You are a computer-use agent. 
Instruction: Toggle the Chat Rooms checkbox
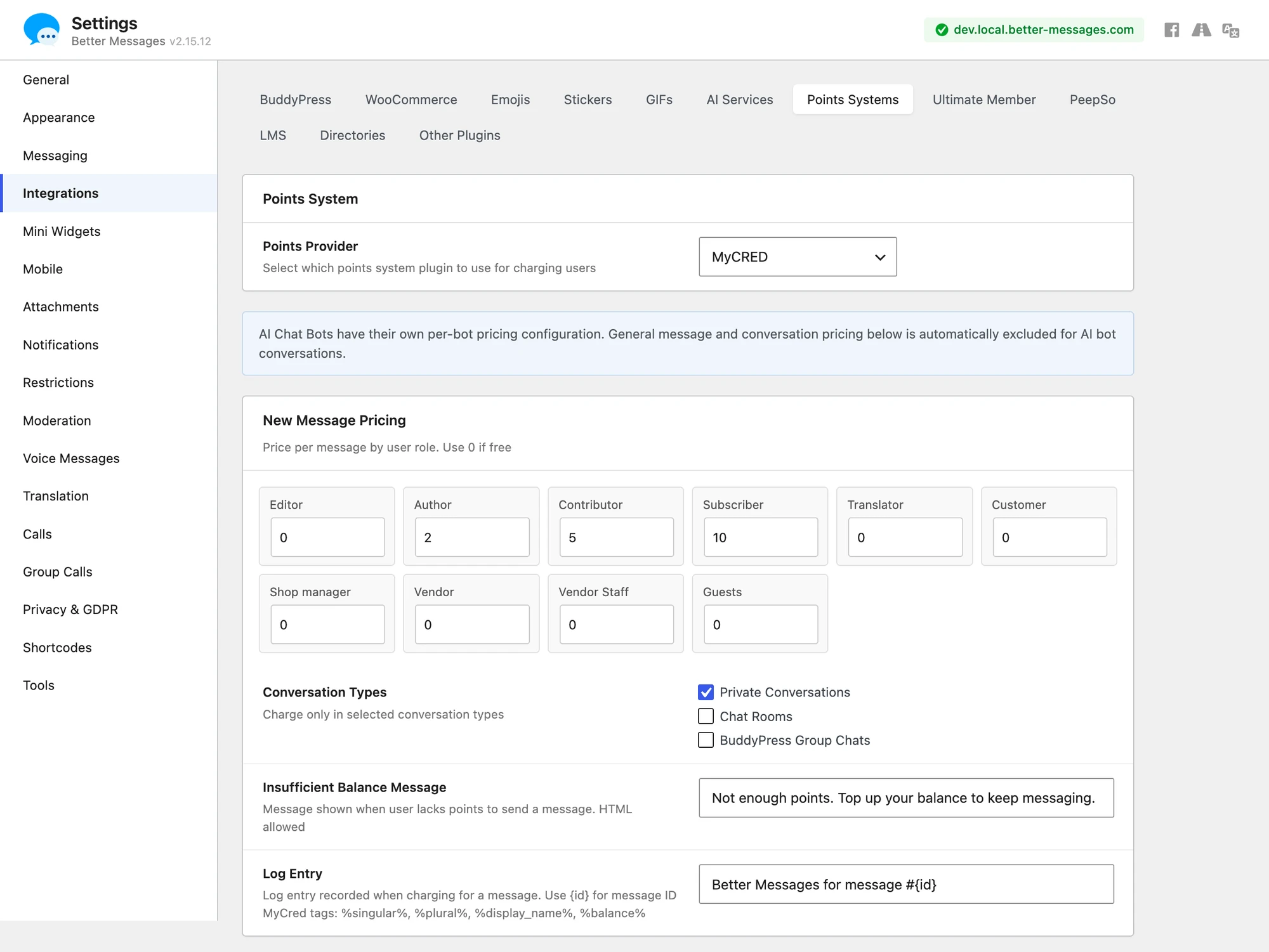tap(706, 716)
